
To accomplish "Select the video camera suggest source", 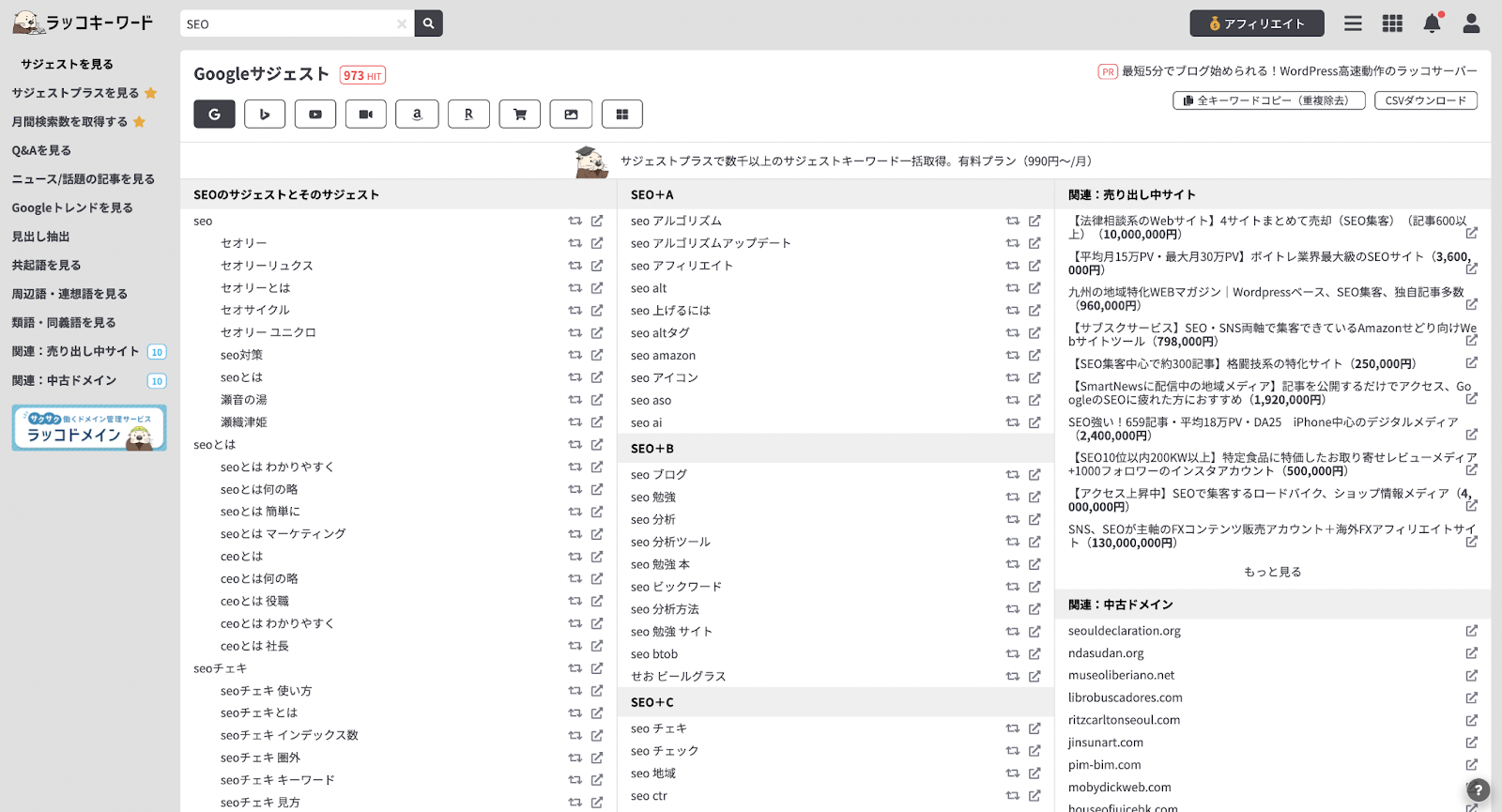I will (366, 114).
